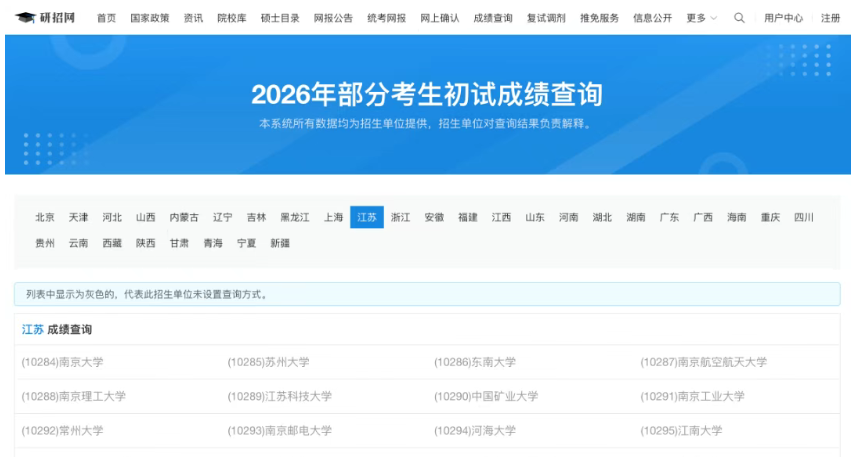Select the 江苏 province tab
Screen dimensions: 853x457
[367, 217]
